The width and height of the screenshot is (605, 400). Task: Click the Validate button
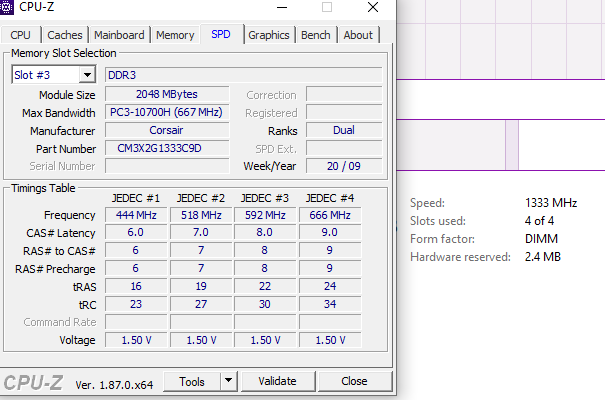point(277,381)
